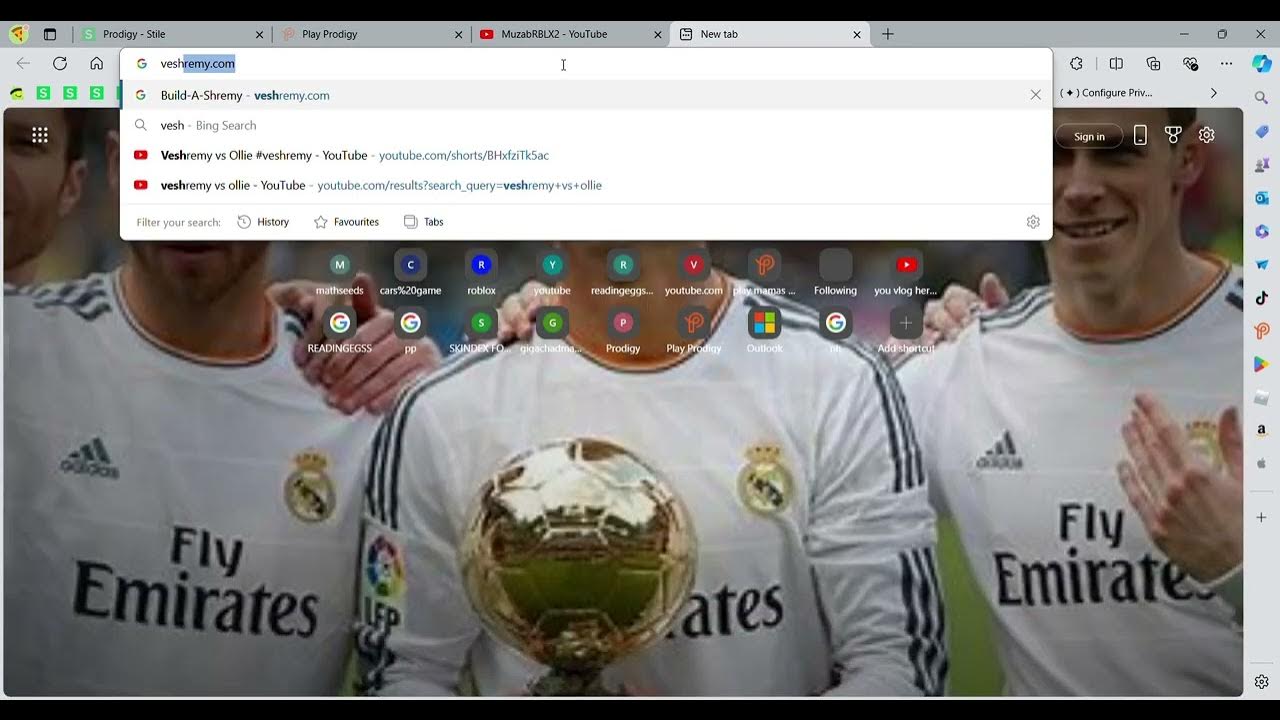Open the sidebar Shopping tag icon
Viewport: 1280px width, 720px height.
tap(1262, 131)
